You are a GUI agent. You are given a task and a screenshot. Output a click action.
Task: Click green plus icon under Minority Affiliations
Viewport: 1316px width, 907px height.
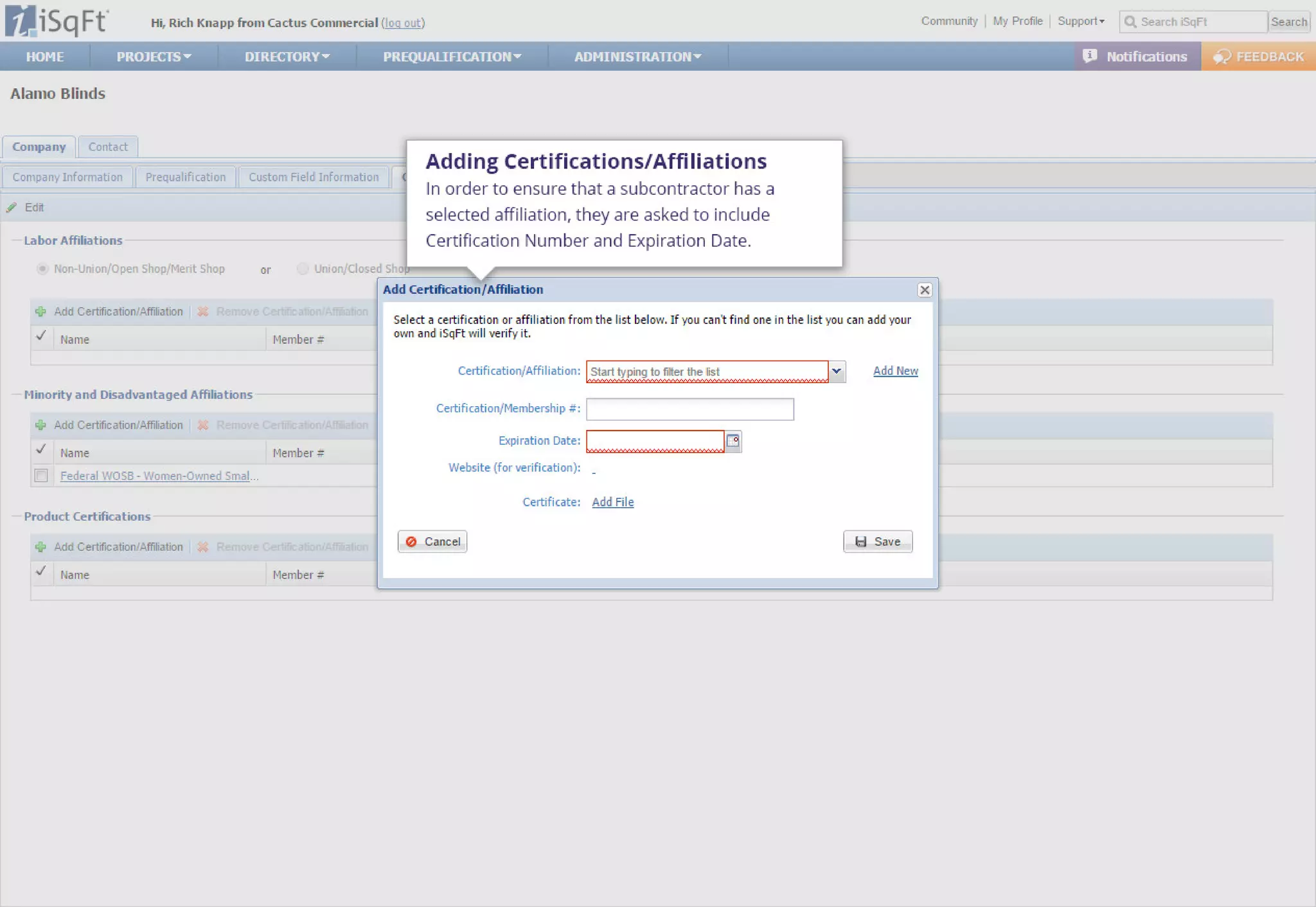click(x=40, y=426)
